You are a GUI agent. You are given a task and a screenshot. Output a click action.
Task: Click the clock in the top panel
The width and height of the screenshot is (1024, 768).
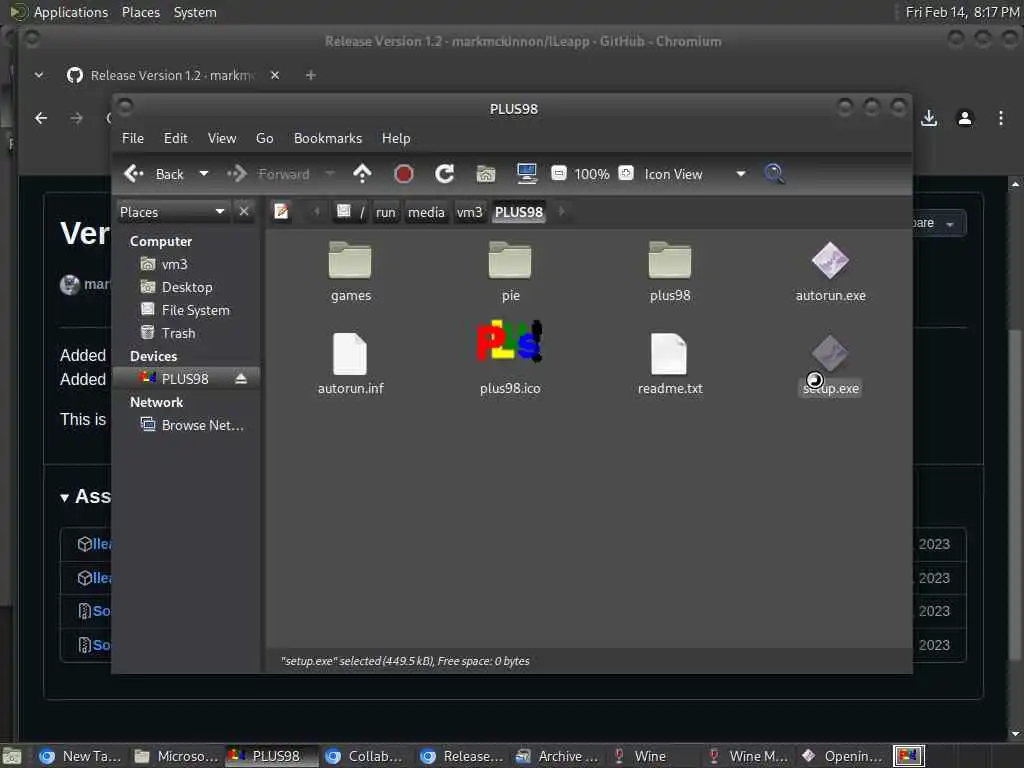(963, 12)
